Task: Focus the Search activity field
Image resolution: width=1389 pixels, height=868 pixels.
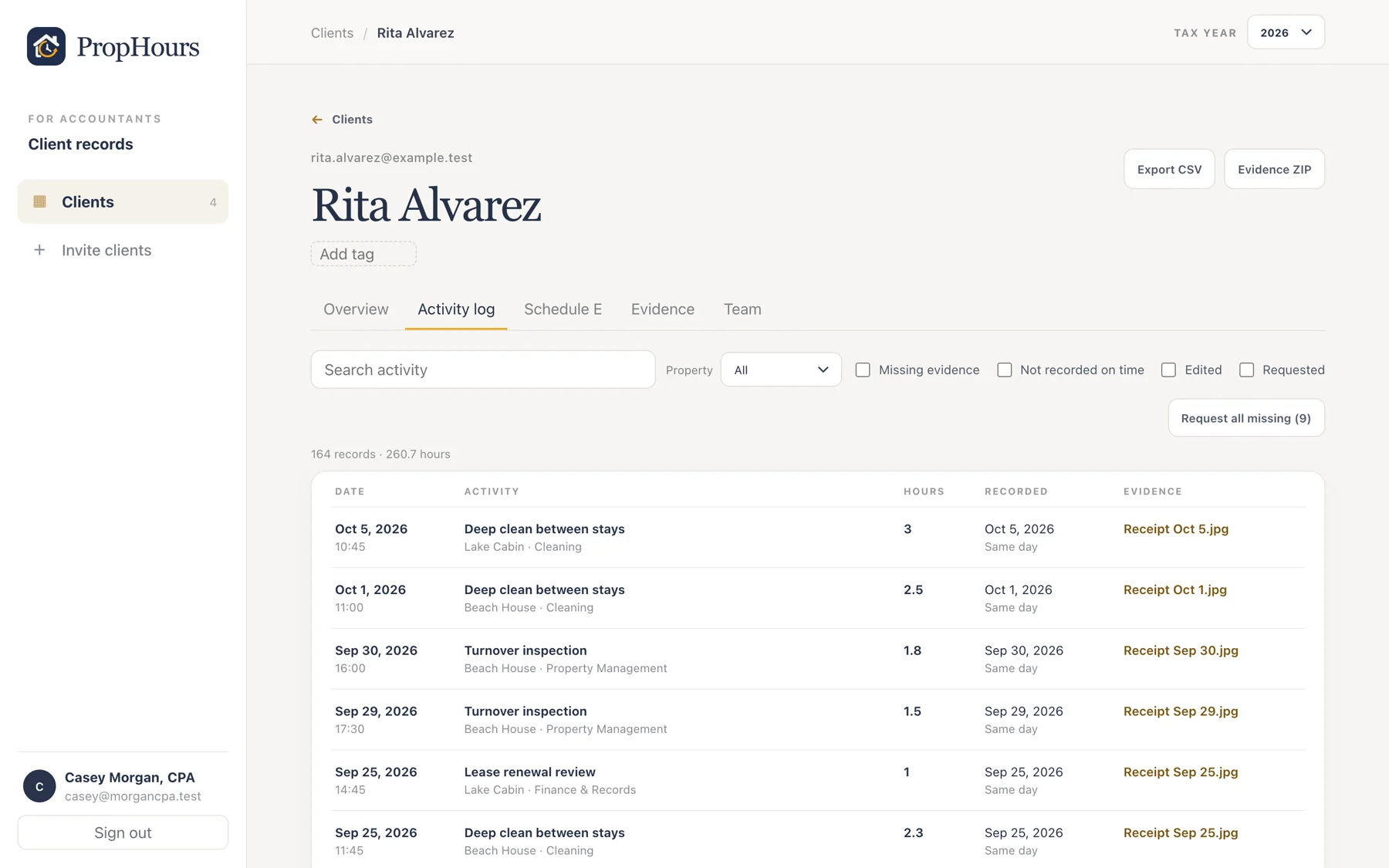Action: click(483, 370)
